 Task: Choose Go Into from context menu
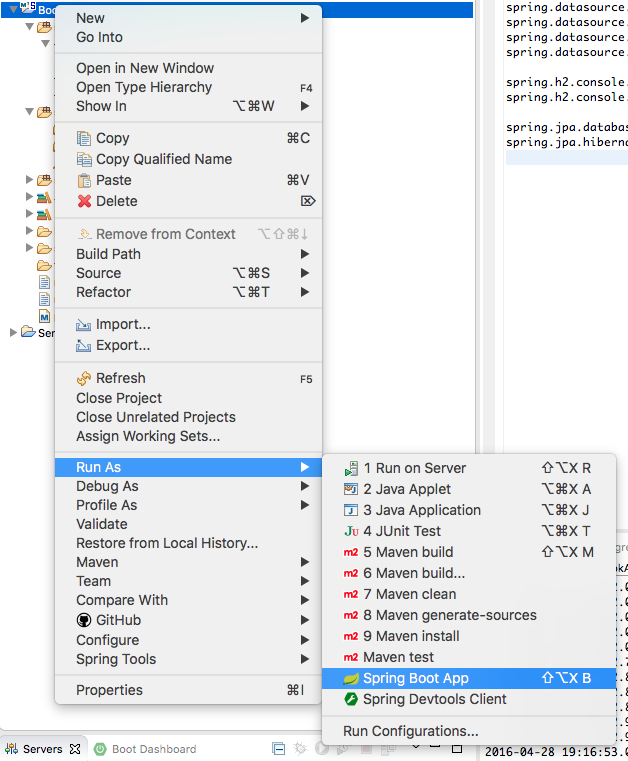(188, 37)
